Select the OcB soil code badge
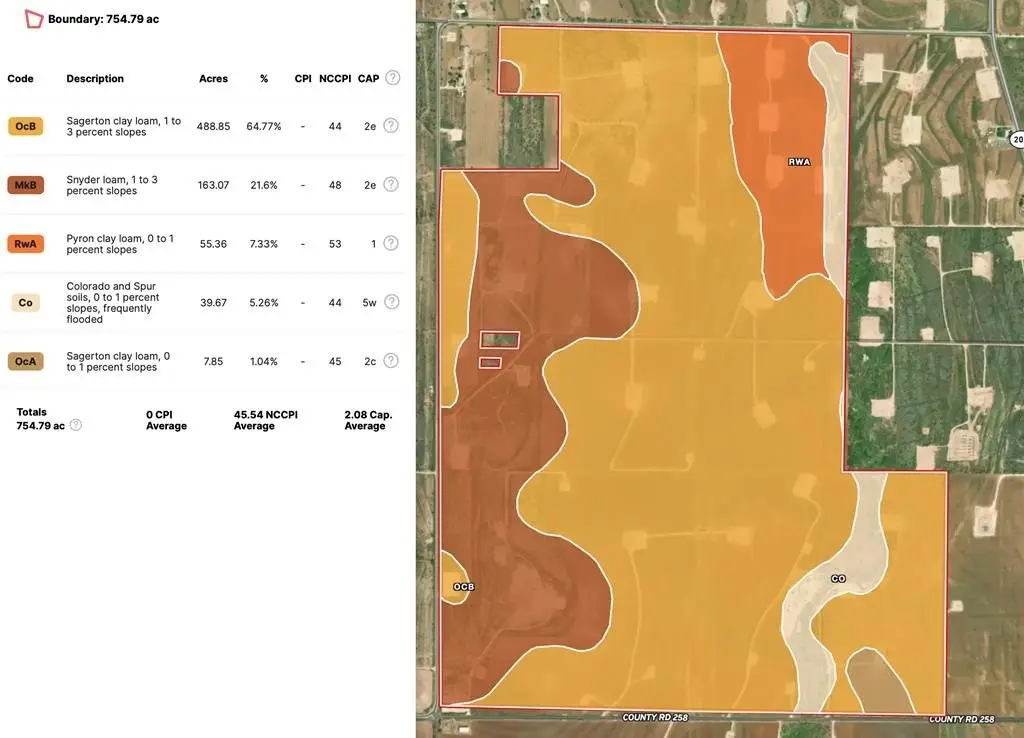Image resolution: width=1024 pixels, height=738 pixels. pos(26,126)
